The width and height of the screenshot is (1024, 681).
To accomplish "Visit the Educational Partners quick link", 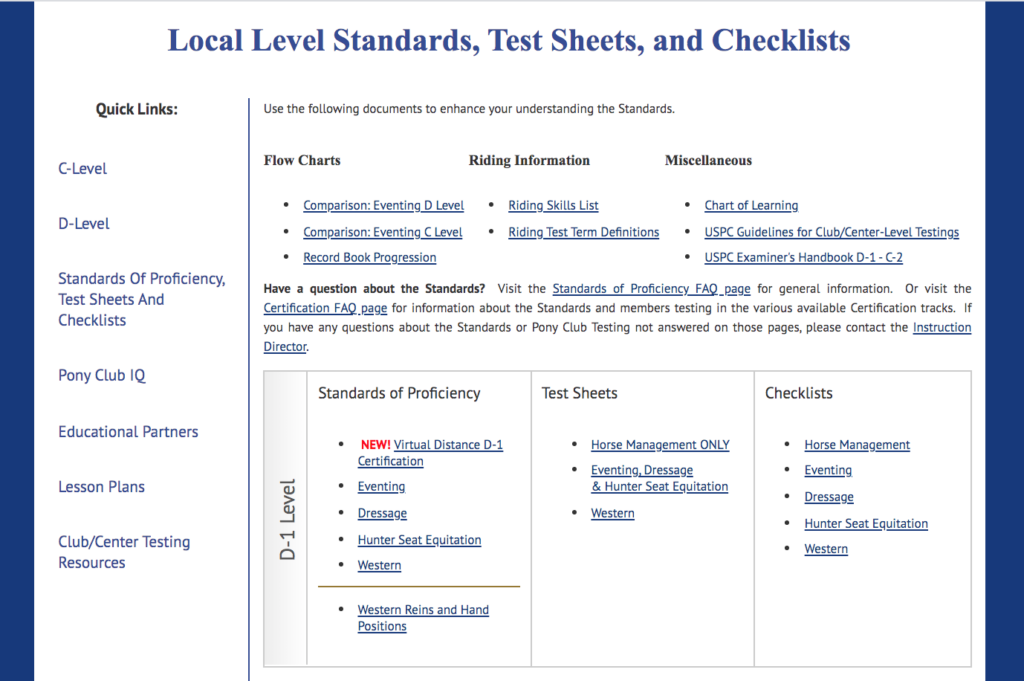I will pyautogui.click(x=128, y=432).
